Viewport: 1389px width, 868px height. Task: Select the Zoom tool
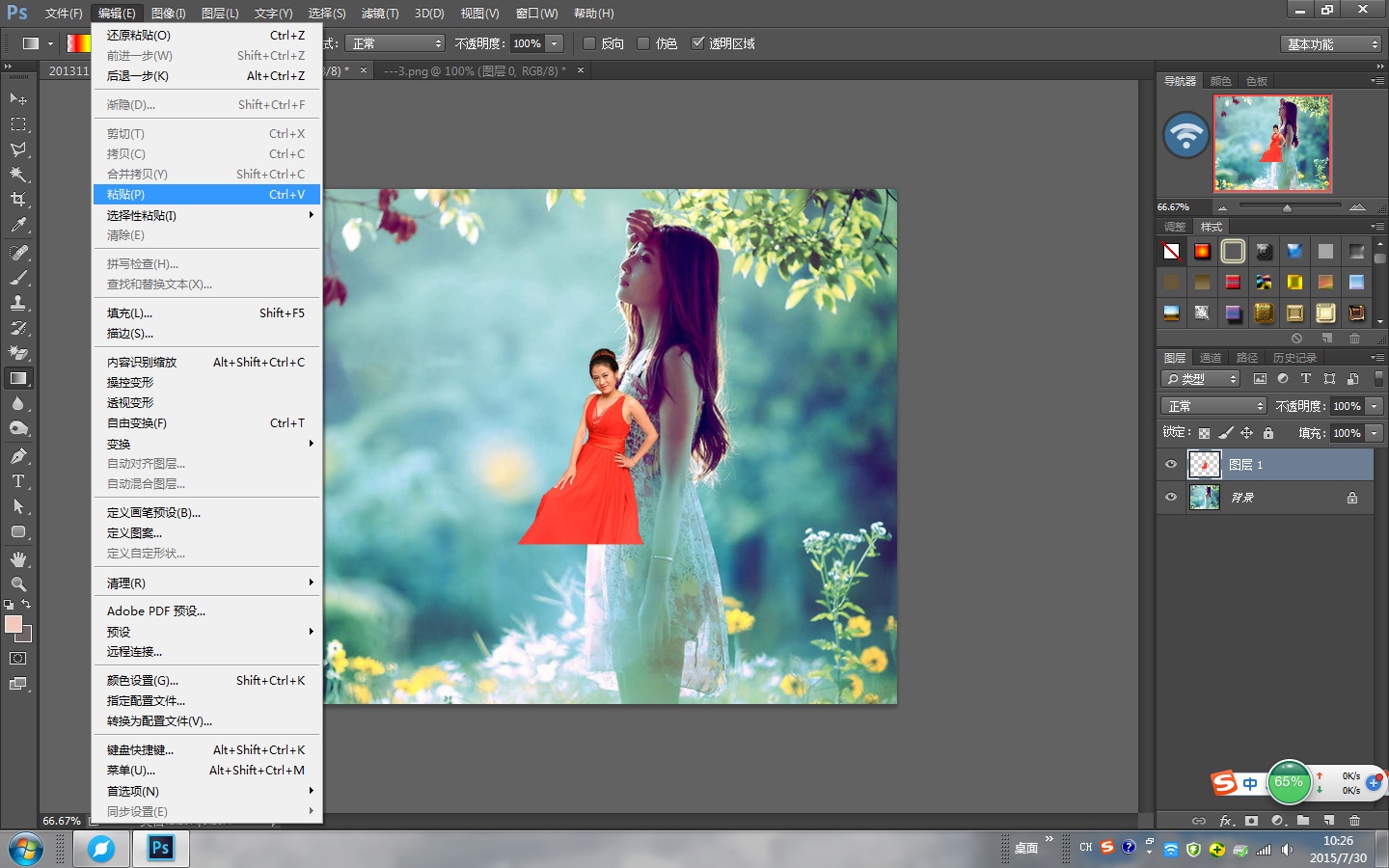[x=18, y=584]
